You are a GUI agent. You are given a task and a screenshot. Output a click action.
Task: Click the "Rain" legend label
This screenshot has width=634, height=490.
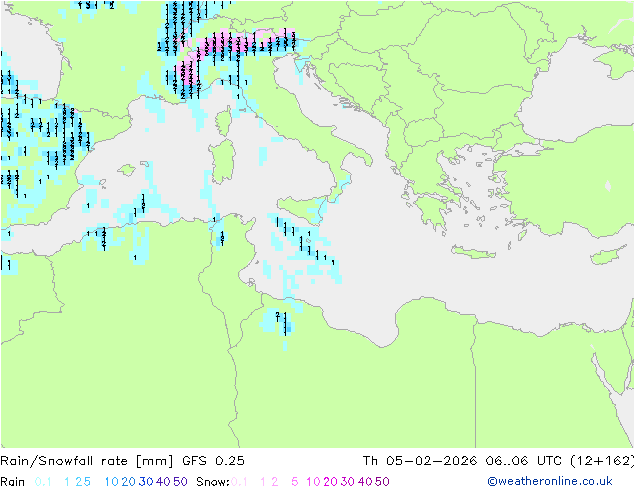13,482
